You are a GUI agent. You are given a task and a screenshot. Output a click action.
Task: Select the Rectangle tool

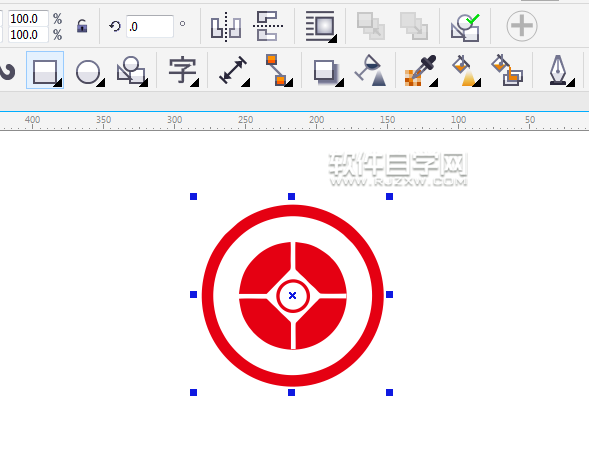tap(45, 71)
